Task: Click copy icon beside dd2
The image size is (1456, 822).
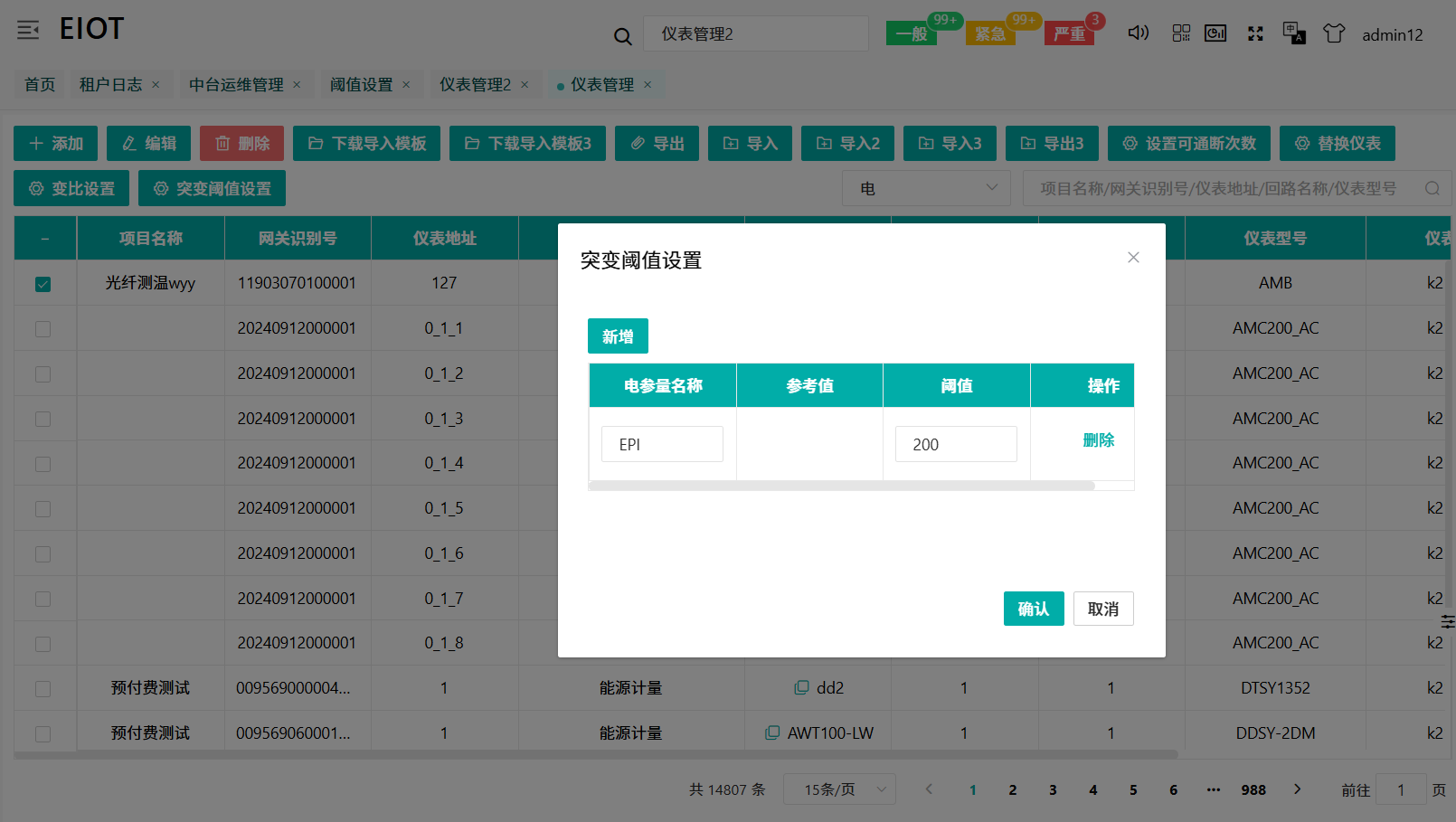Action: (x=801, y=688)
